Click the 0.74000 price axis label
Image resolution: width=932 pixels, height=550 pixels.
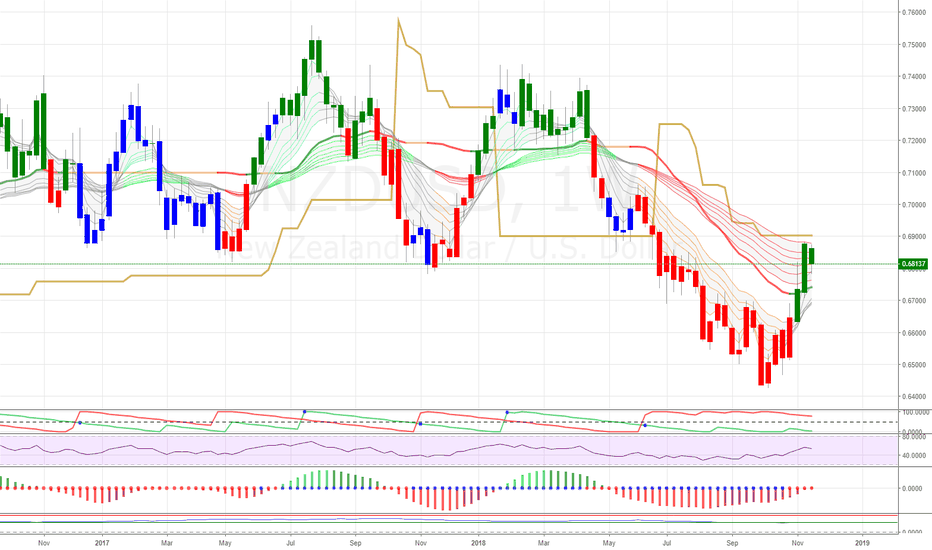coord(914,77)
